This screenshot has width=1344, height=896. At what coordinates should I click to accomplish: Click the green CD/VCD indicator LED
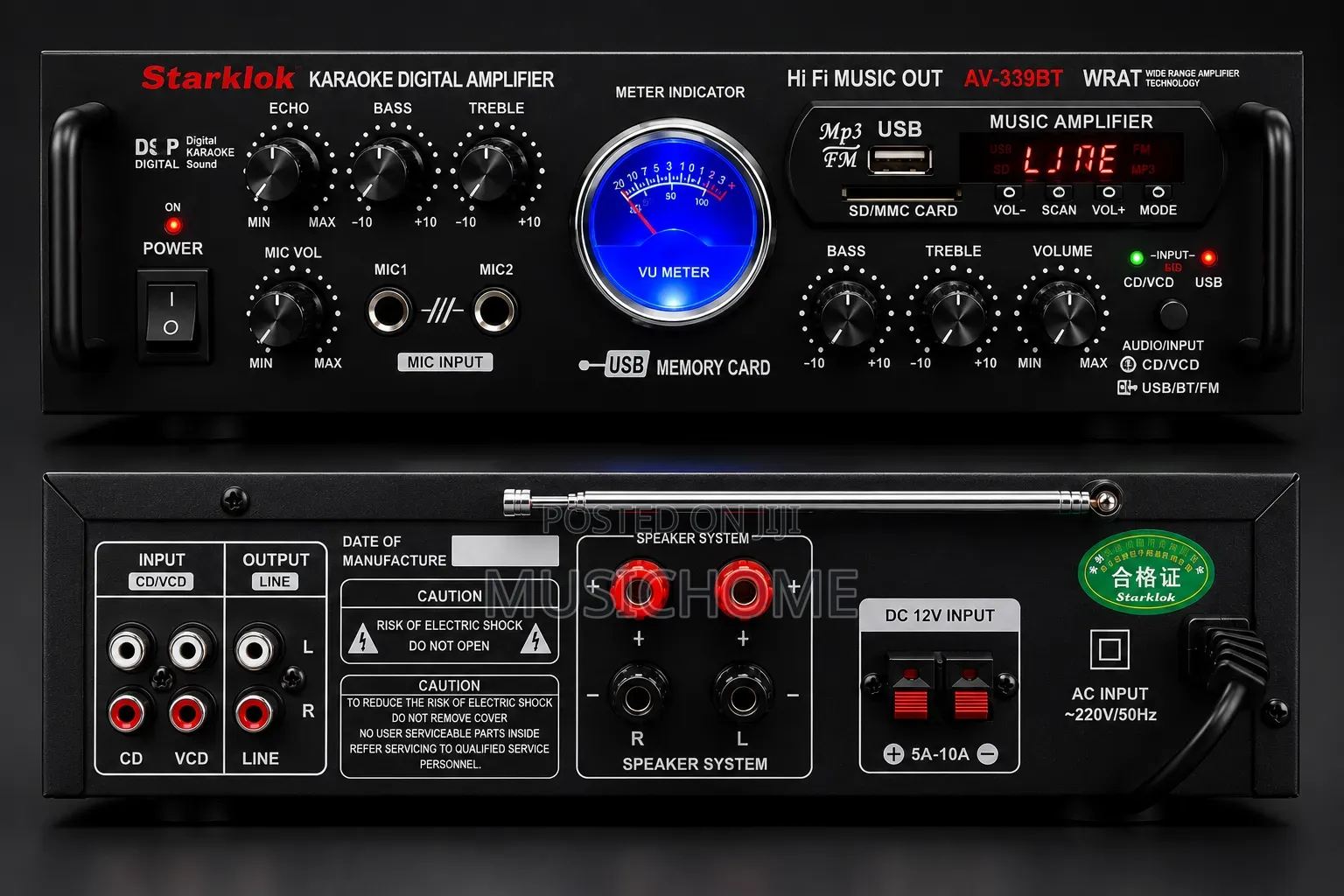tap(1137, 257)
